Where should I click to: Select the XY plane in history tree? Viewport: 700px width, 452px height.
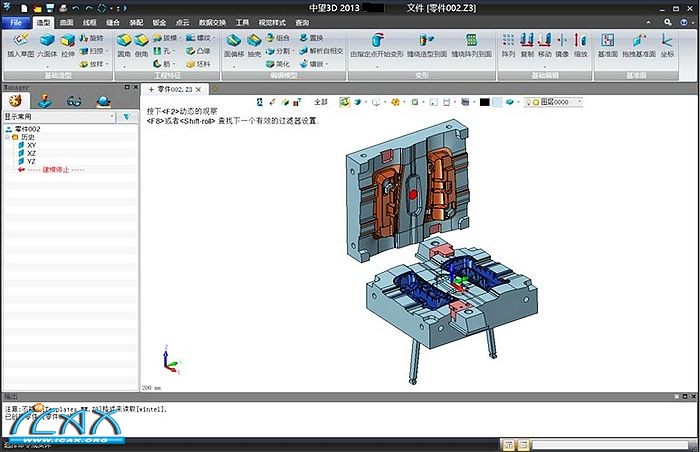[32, 145]
